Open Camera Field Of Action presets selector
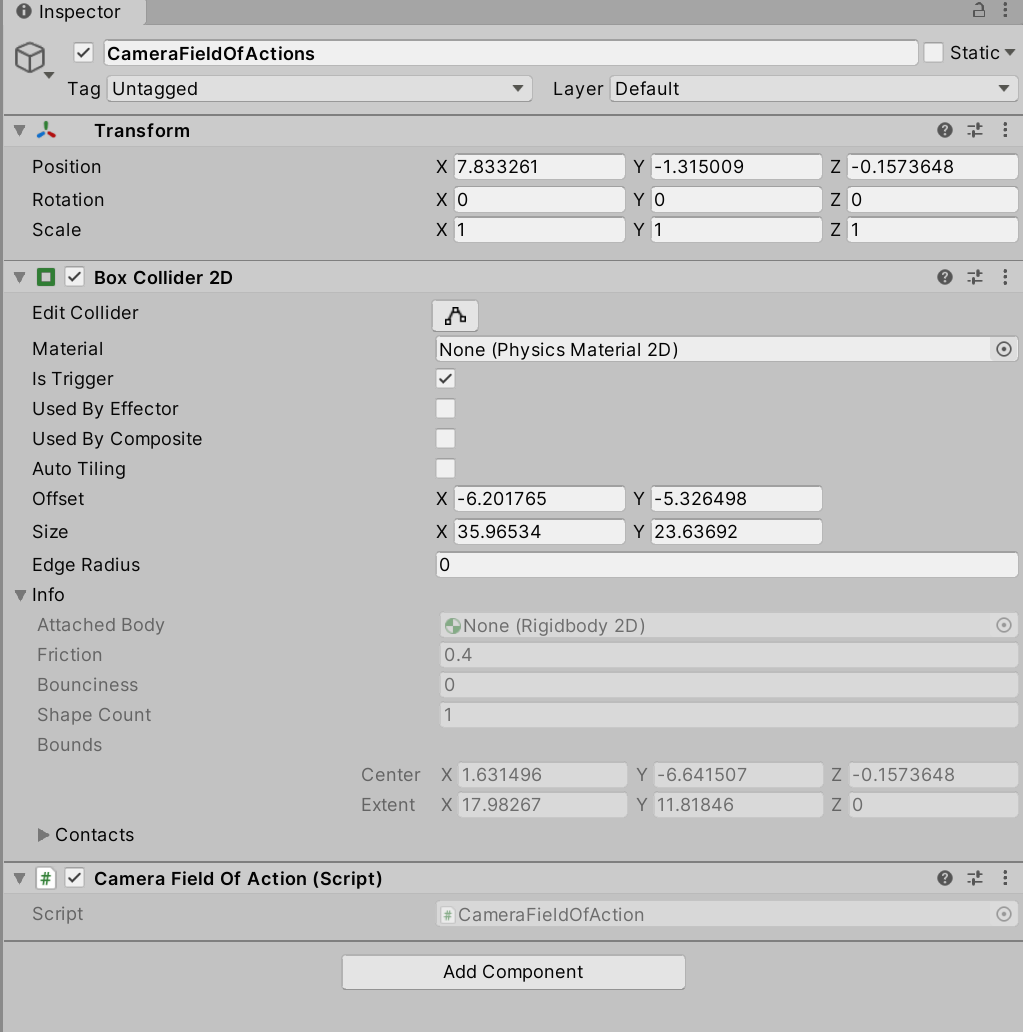The height and width of the screenshot is (1032, 1023). (975, 878)
